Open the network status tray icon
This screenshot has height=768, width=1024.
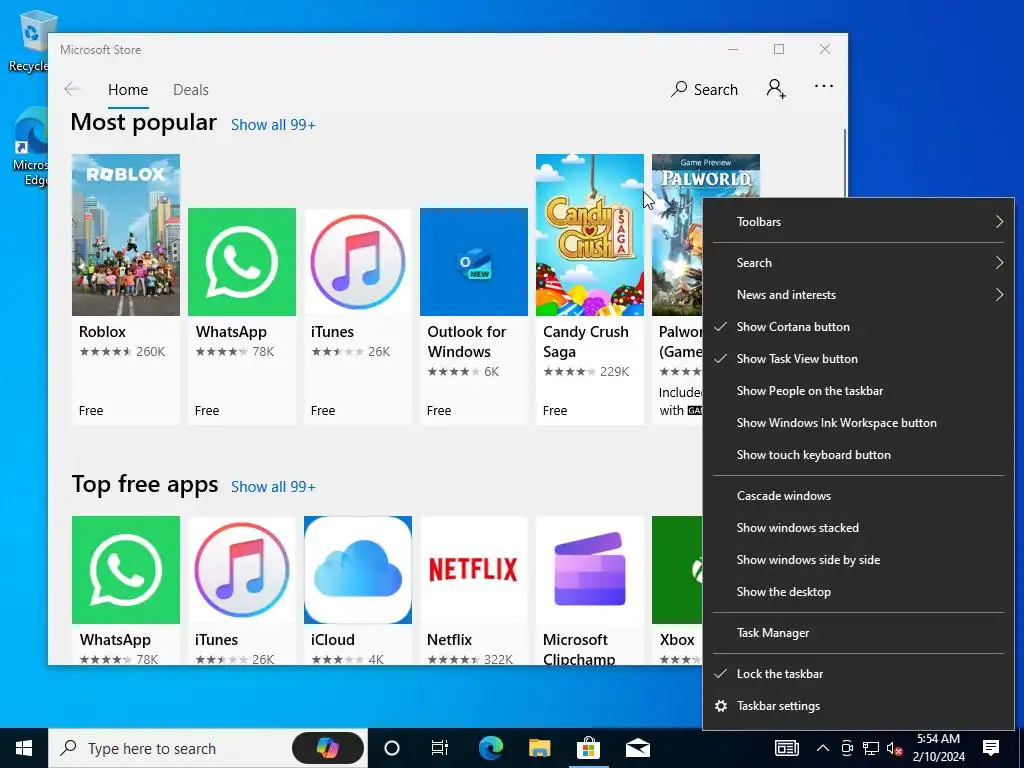pos(871,748)
